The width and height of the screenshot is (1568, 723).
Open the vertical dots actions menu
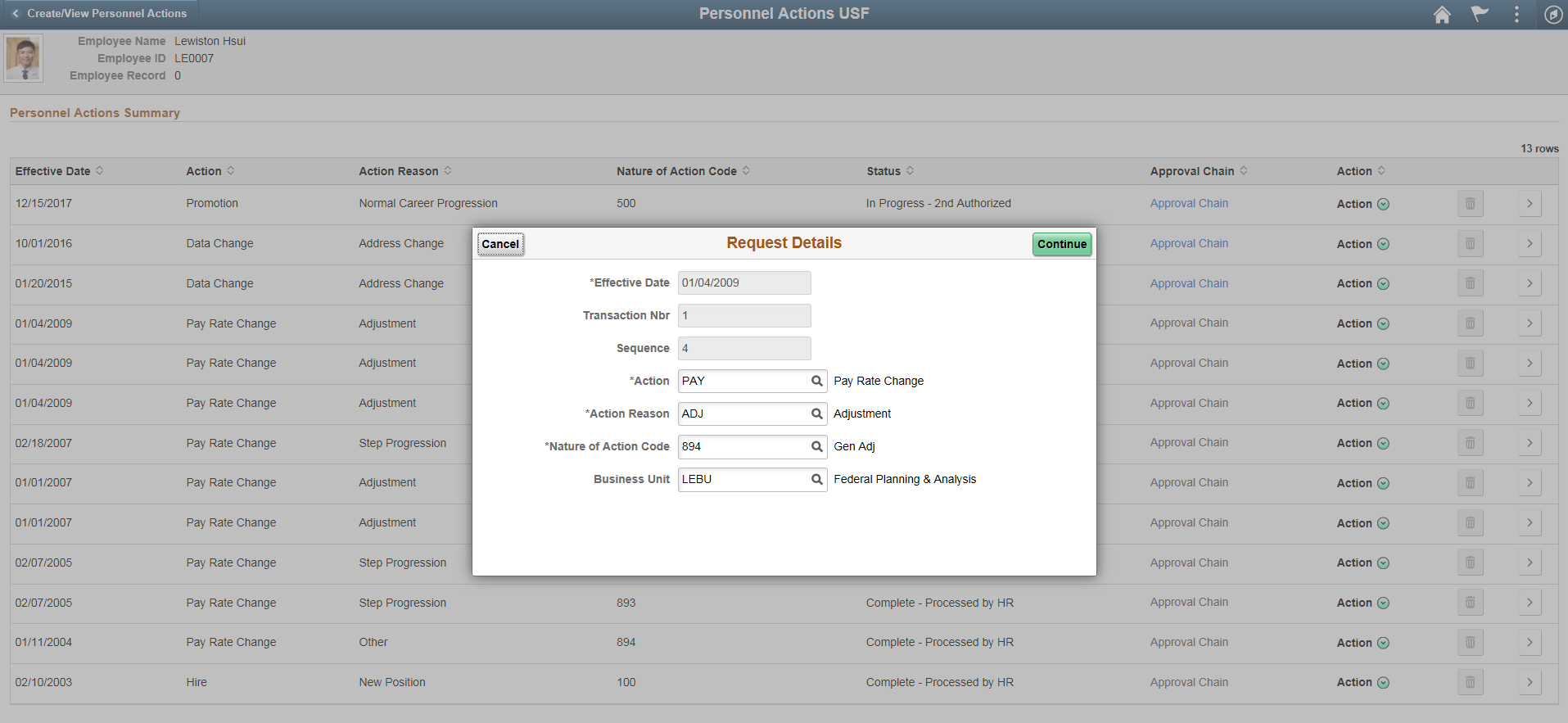pos(1516,14)
